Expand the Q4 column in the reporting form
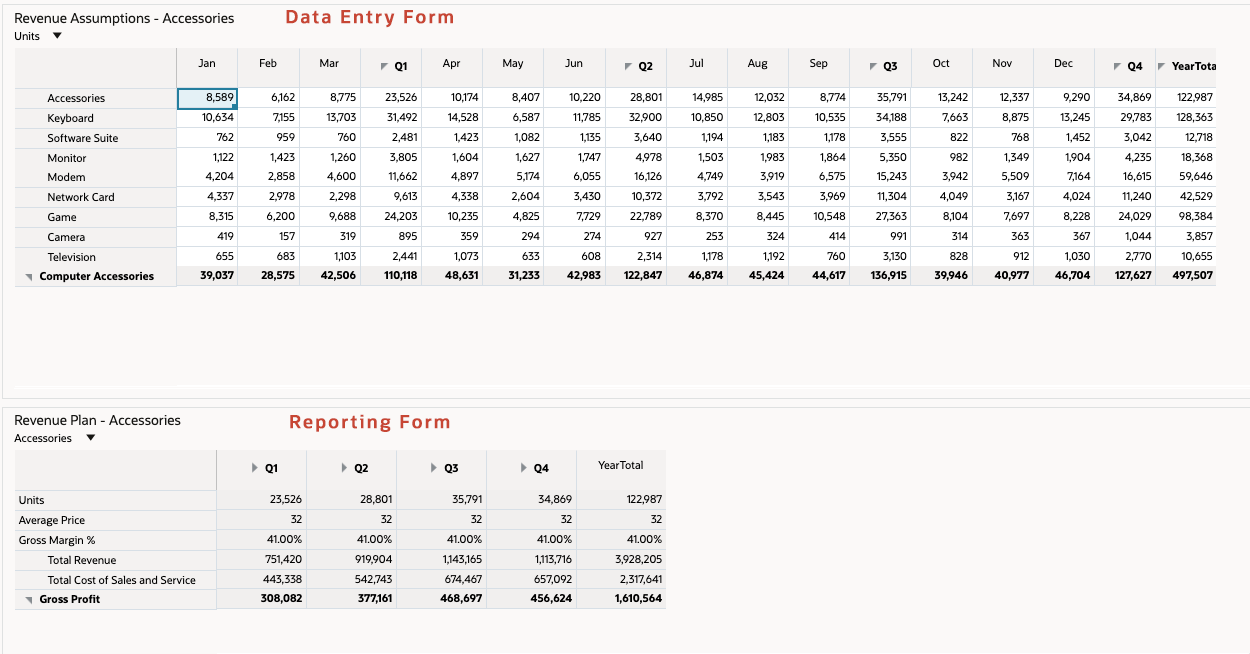 point(525,468)
